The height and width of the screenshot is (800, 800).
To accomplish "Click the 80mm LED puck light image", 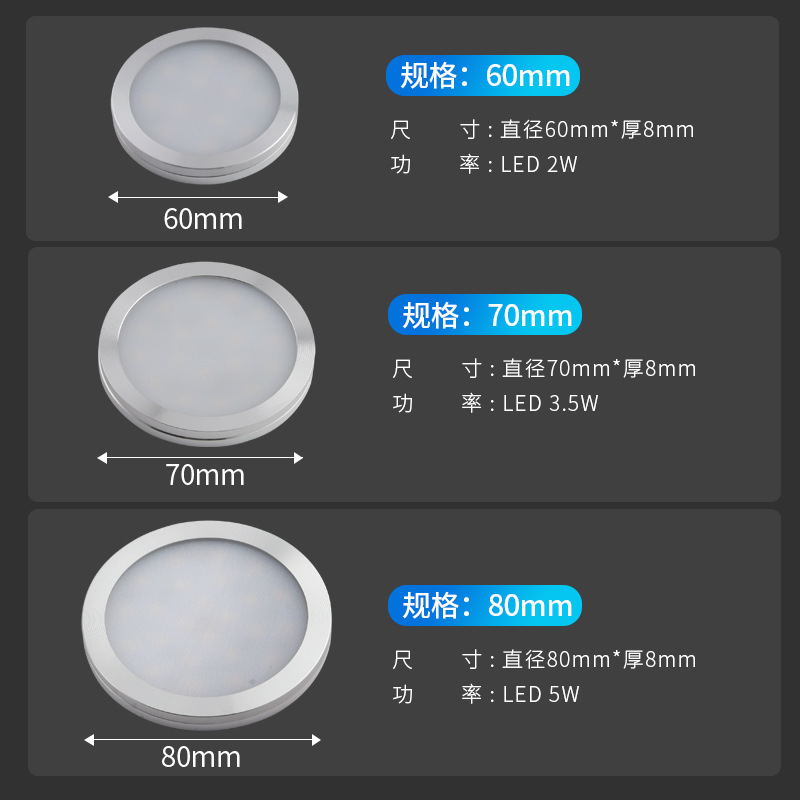I will point(206,624).
